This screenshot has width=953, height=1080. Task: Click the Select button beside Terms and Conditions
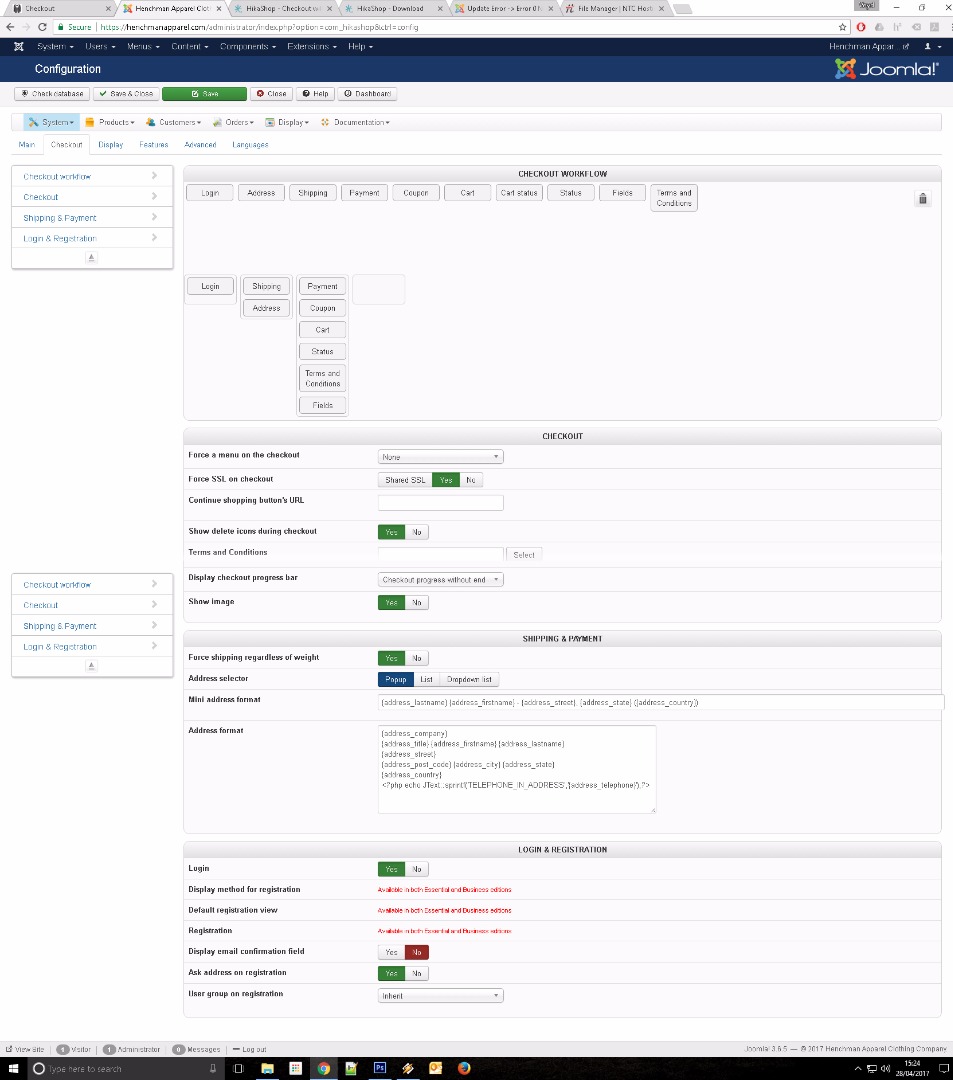524,555
